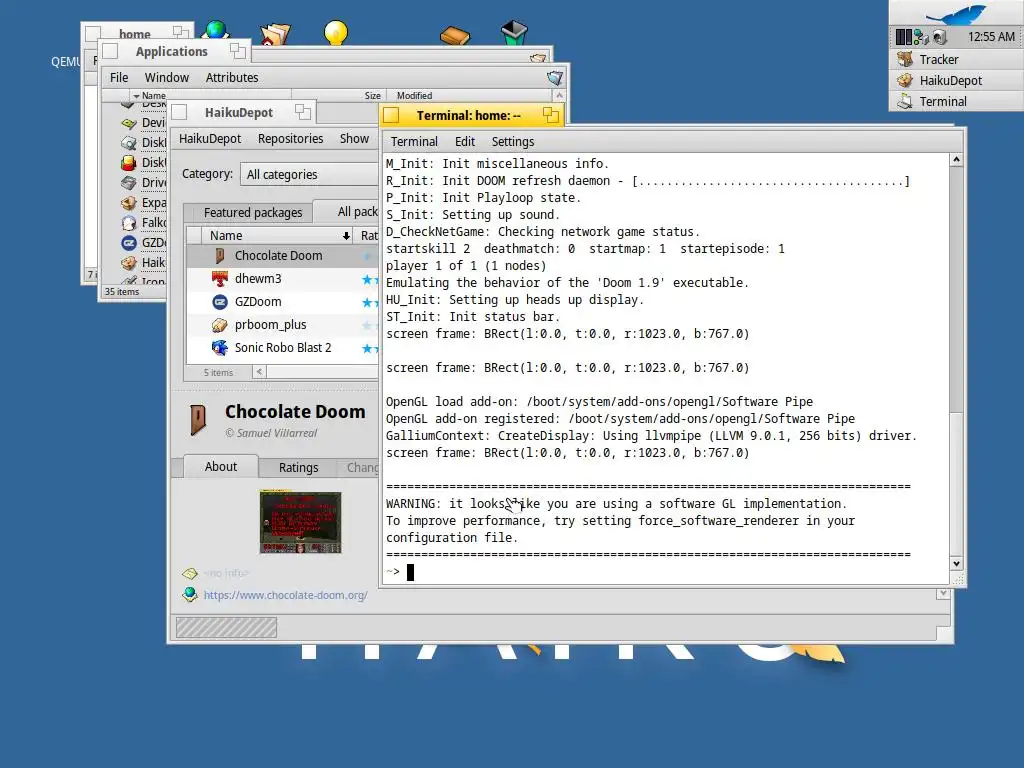The height and width of the screenshot is (768, 1024).
Task: Open the network status icon in Deskbar tray
Action: (921, 37)
